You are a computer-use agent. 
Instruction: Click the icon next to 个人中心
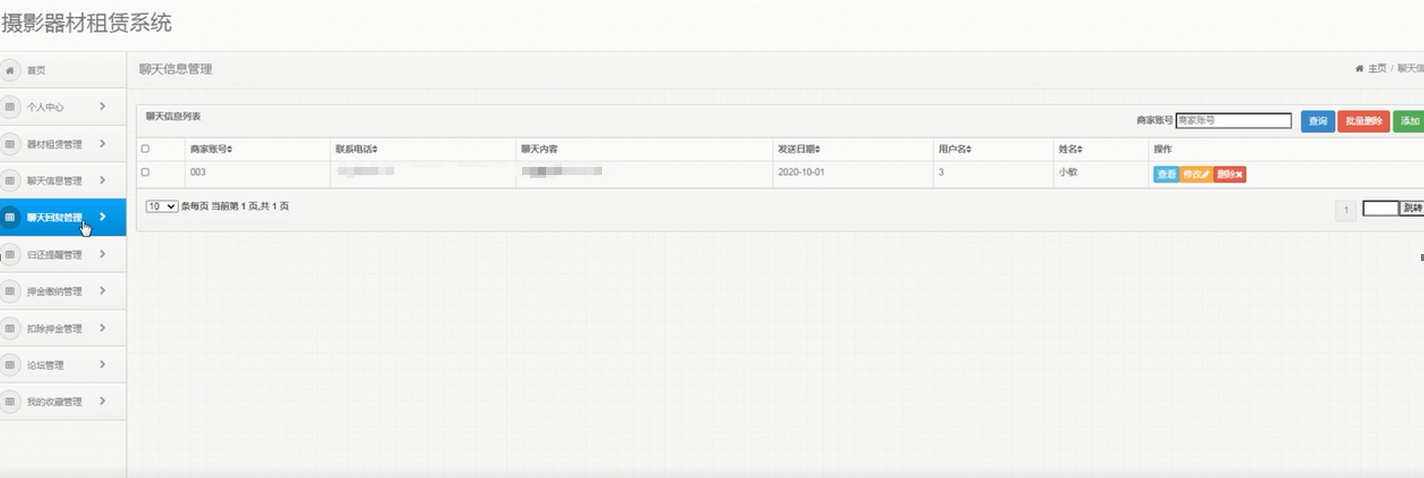[10, 107]
